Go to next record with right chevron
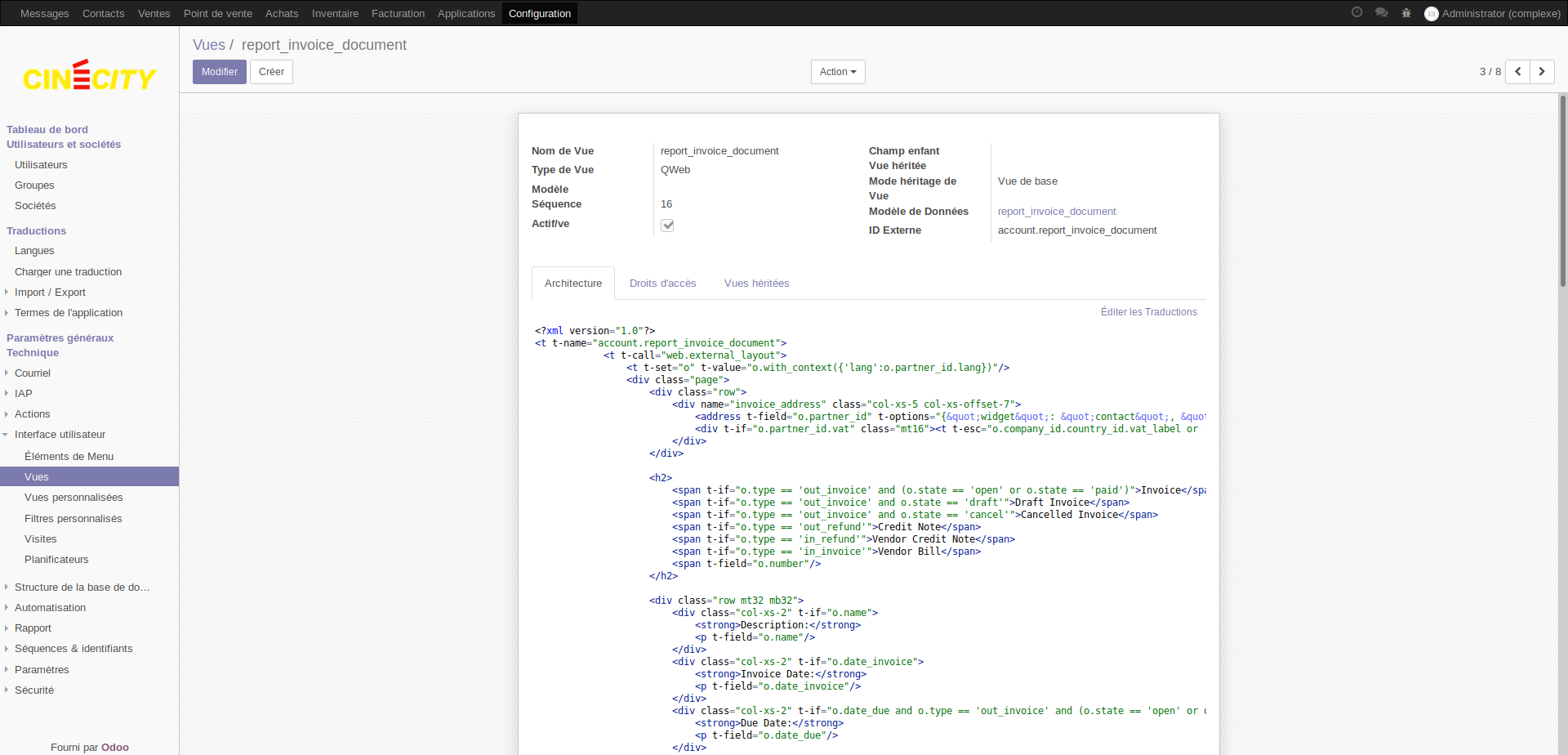This screenshot has height=755, width=1568. point(1542,72)
